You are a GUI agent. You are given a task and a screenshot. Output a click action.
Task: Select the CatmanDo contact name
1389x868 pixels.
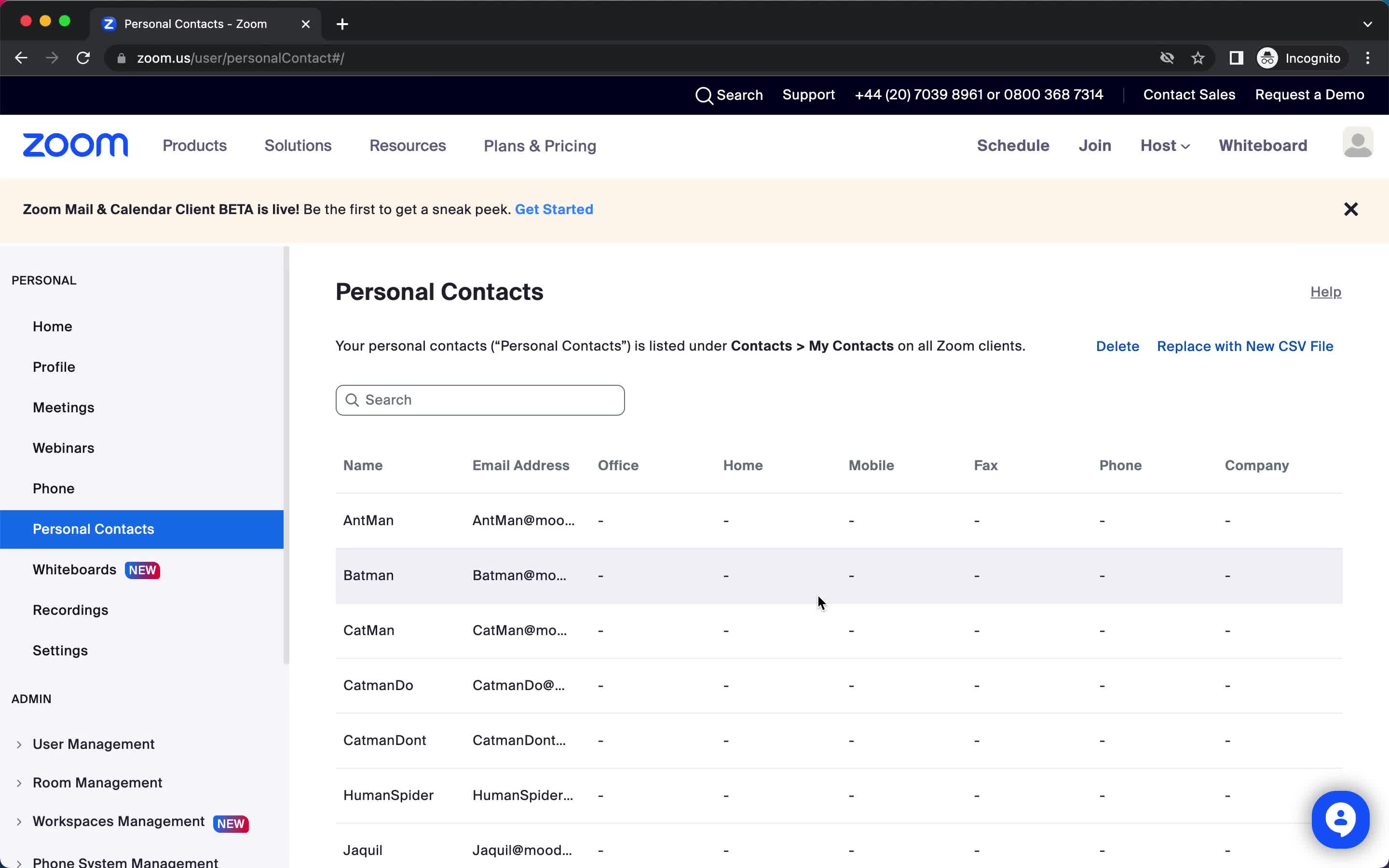[x=378, y=685]
